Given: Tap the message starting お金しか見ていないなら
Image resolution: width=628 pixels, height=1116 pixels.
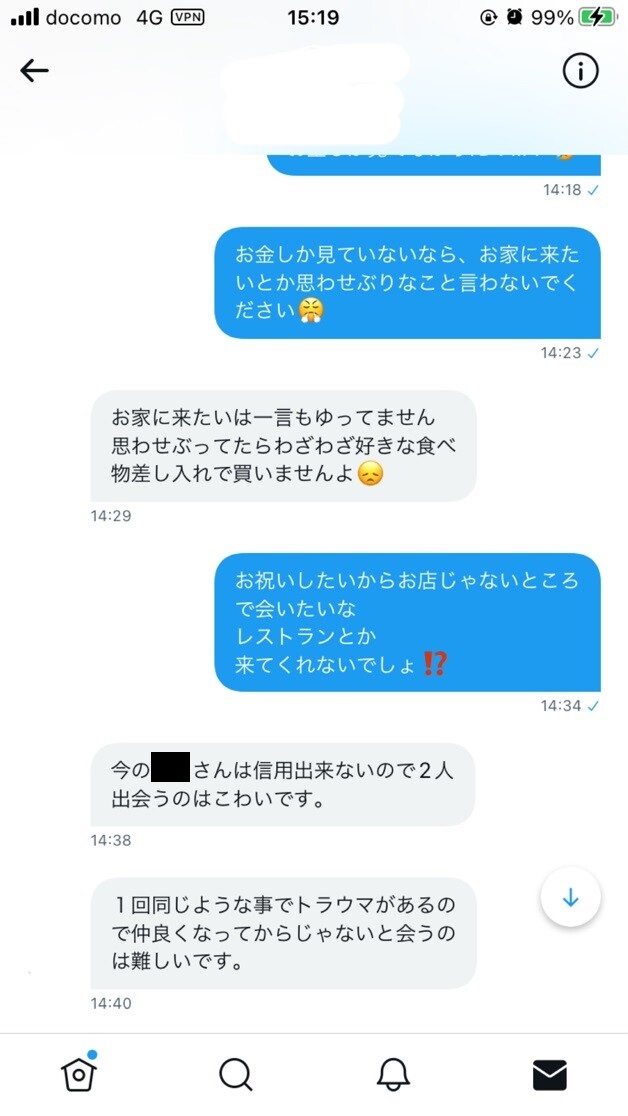Looking at the screenshot, I should pyautogui.click(x=407, y=283).
